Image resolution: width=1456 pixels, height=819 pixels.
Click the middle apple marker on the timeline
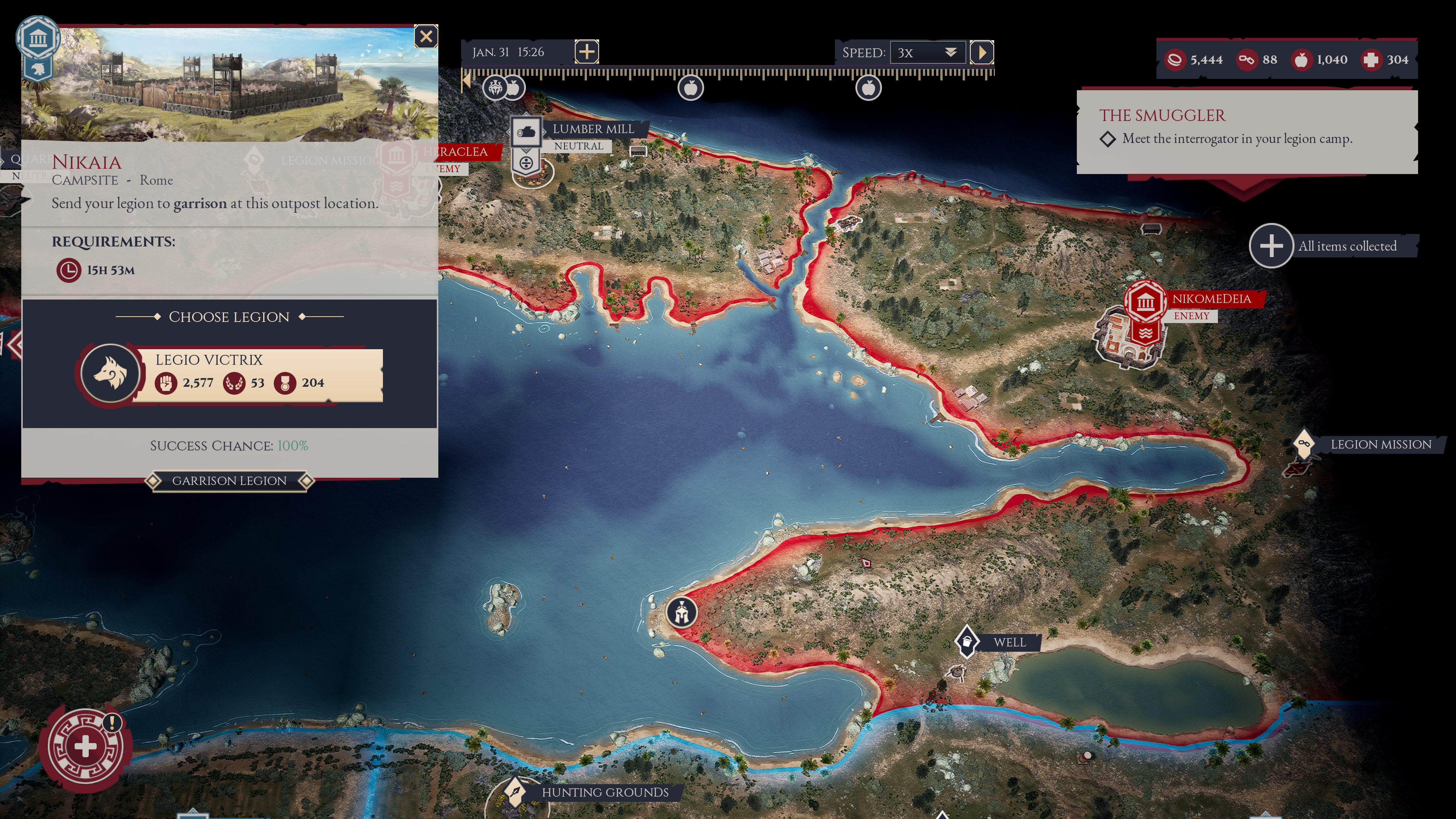pos(690,88)
